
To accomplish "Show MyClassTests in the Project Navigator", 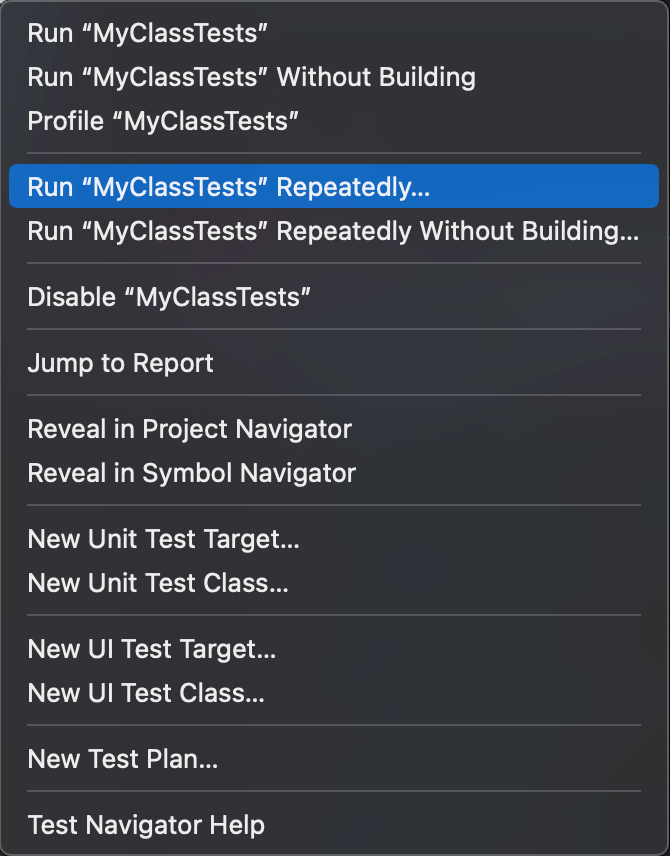I will coord(190,429).
